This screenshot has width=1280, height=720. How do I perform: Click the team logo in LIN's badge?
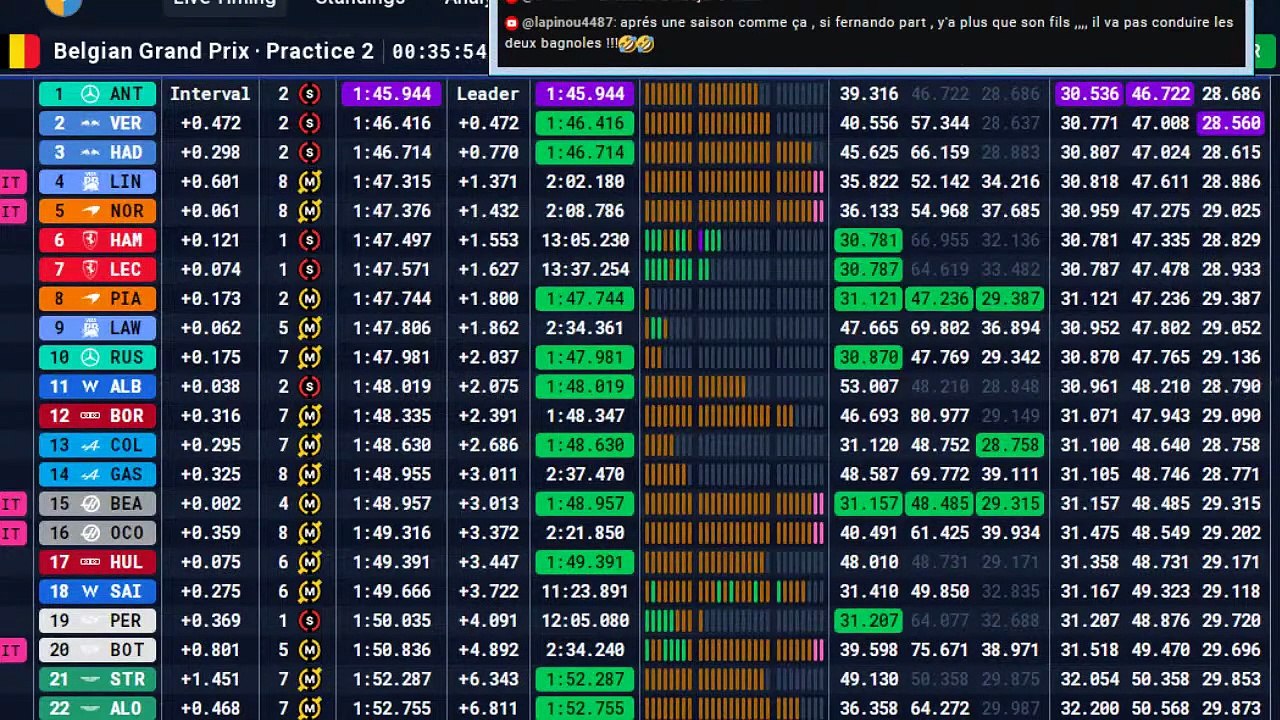(90, 182)
